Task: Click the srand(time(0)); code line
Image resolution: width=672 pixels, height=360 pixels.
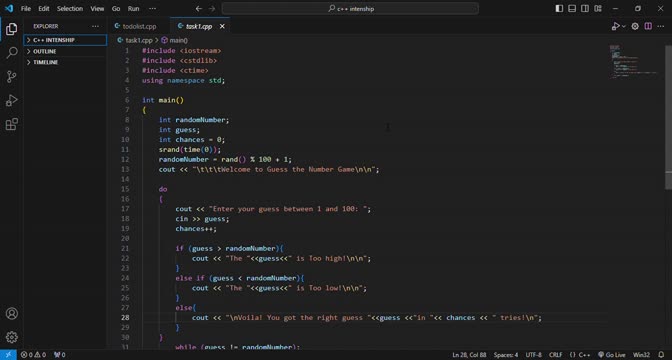Action: tap(190, 150)
